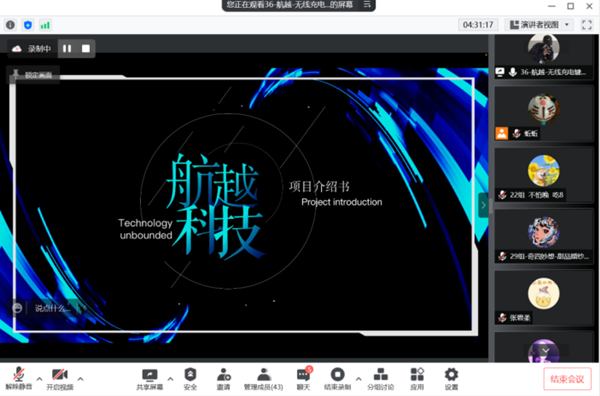Open the audio options arrow beside the microphone
The height and width of the screenshot is (396, 600).
point(39,379)
